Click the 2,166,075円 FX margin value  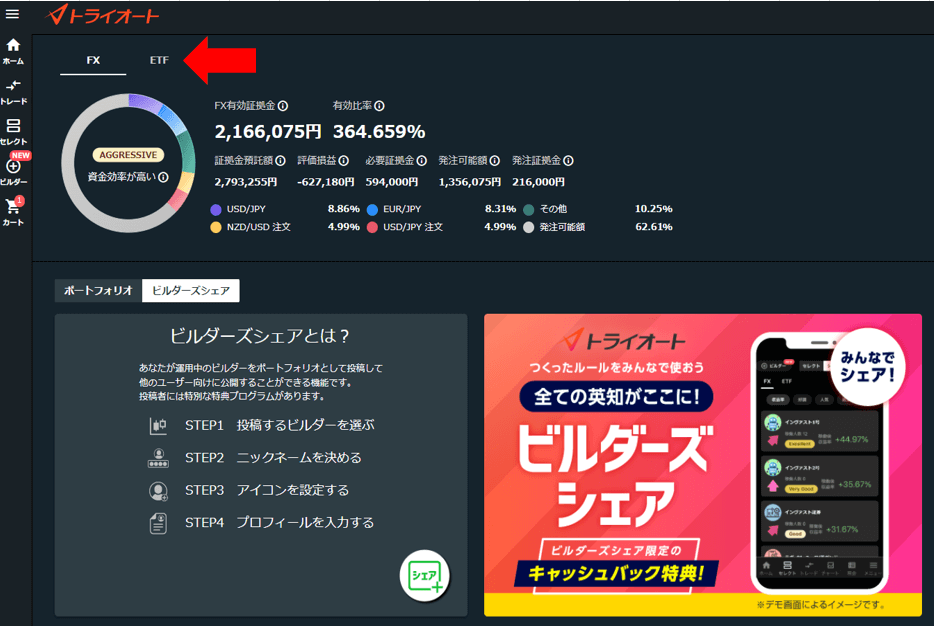(x=267, y=132)
